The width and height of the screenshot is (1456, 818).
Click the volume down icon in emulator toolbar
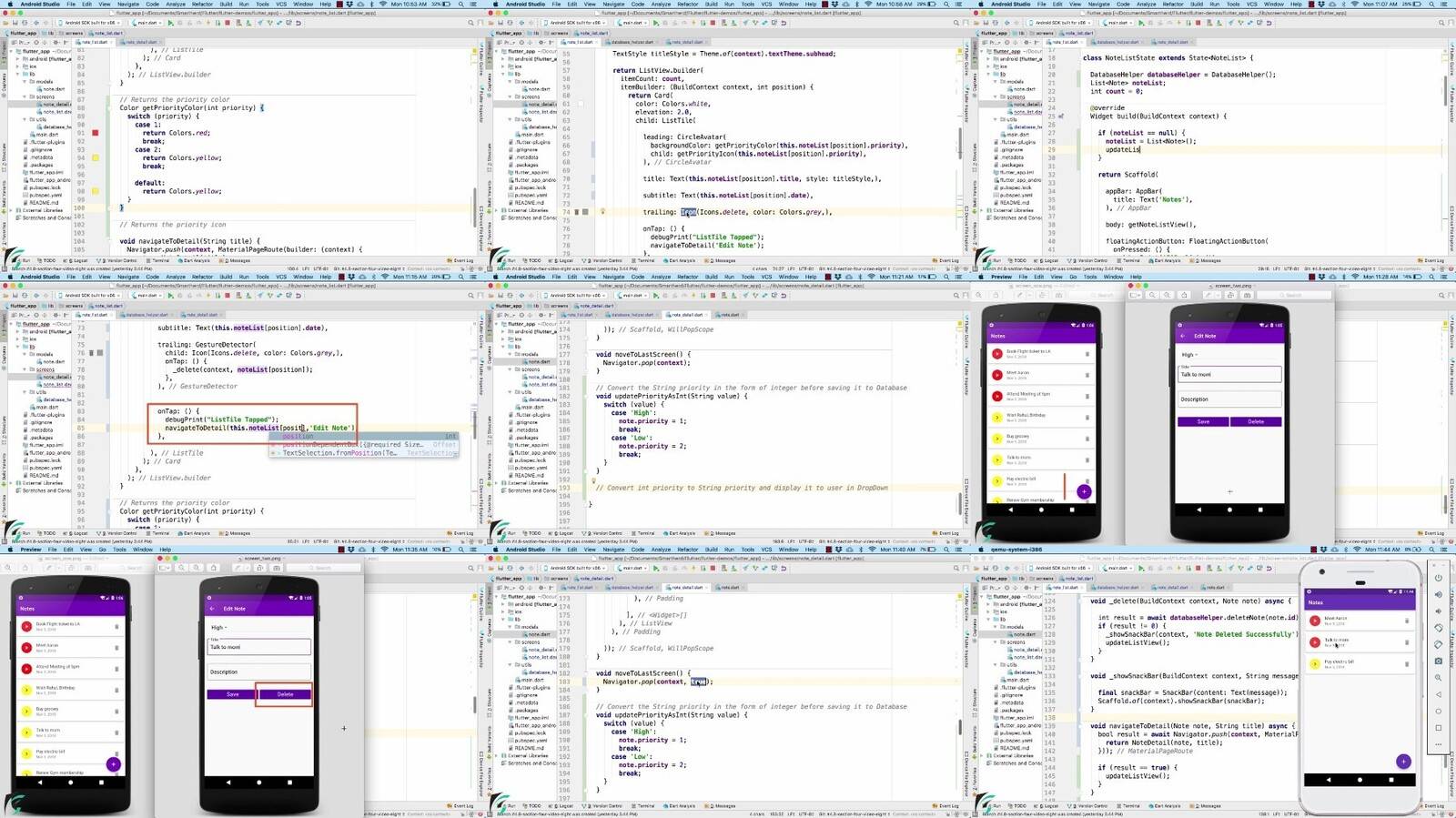(1439, 611)
